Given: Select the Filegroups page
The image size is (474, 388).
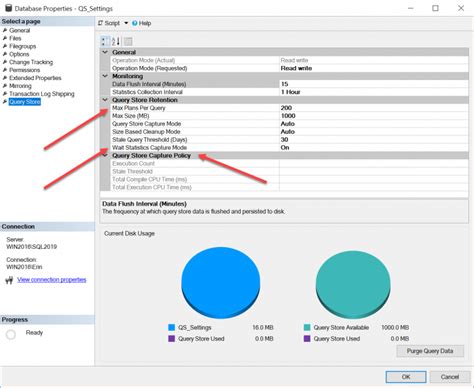Looking at the screenshot, I should (22, 46).
